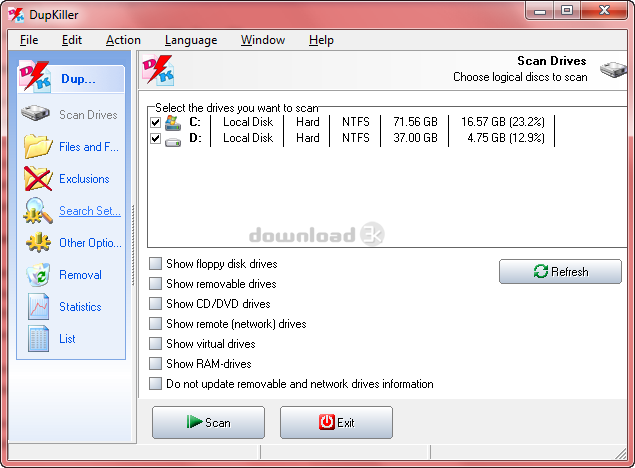Click the 16.57 GB (23.2%) free space value
The image size is (635, 468).
coord(503,122)
